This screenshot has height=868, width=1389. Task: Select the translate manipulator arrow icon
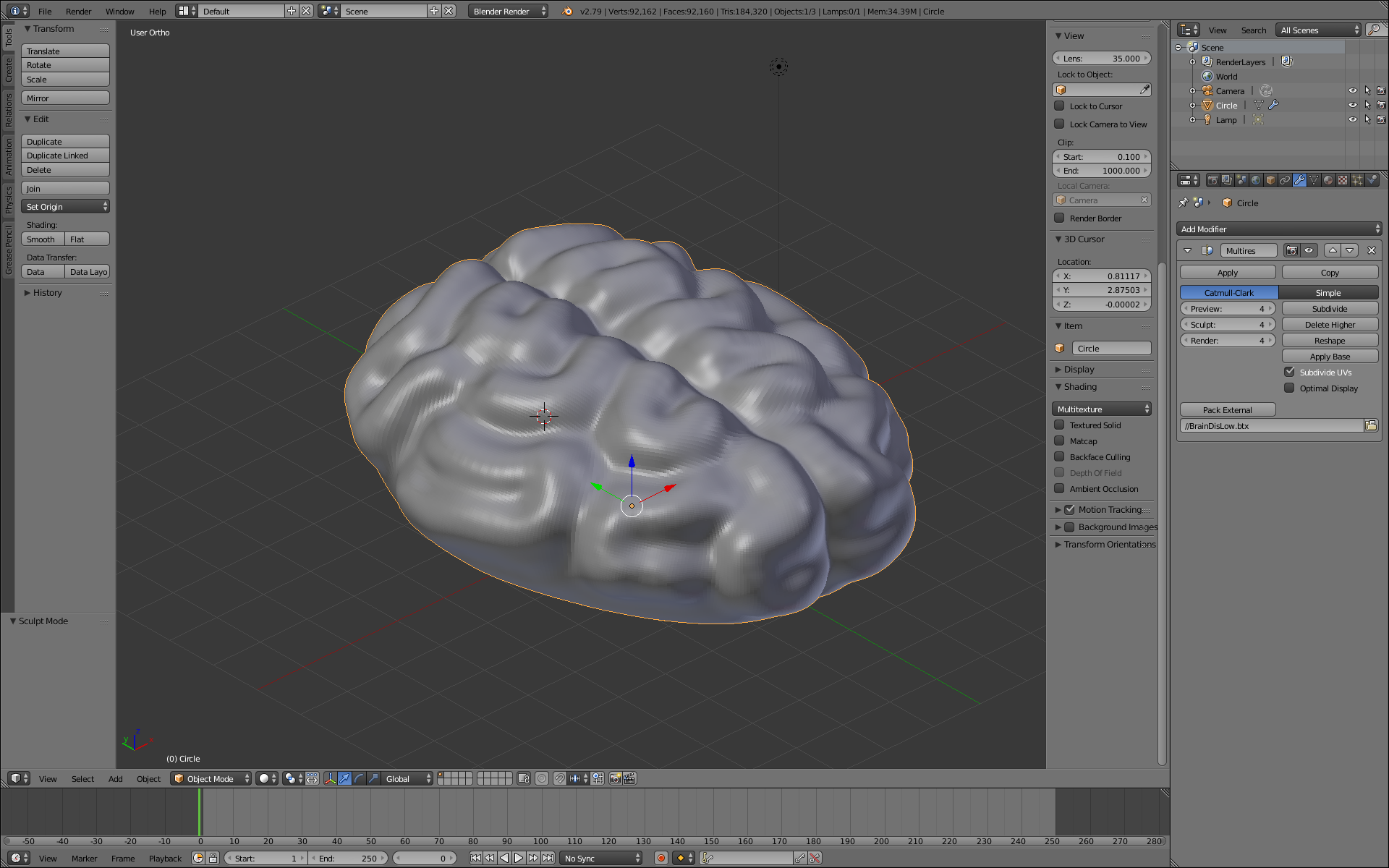click(344, 778)
